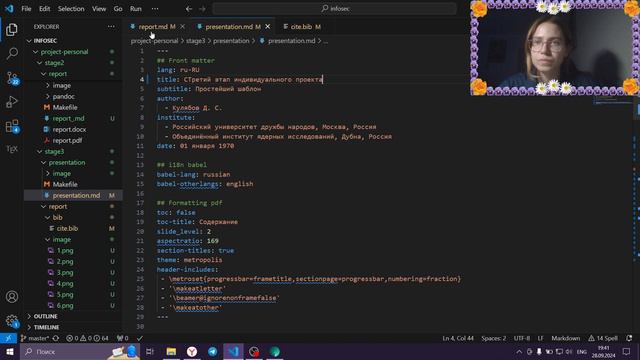Viewport: 640px width, 360px height.
Task: Open the overflow menu ellipsis in menu bar
Action: pyautogui.click(x=155, y=9)
